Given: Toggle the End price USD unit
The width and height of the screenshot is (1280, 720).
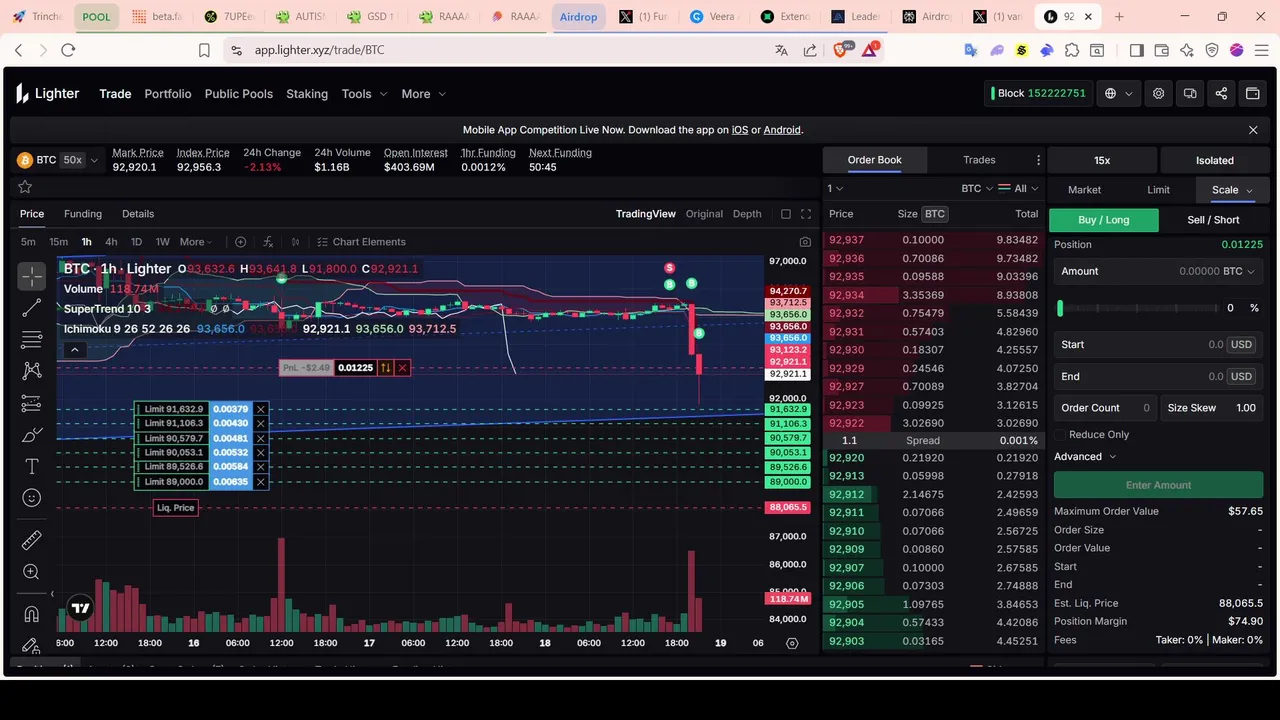Looking at the screenshot, I should coord(1241,377).
